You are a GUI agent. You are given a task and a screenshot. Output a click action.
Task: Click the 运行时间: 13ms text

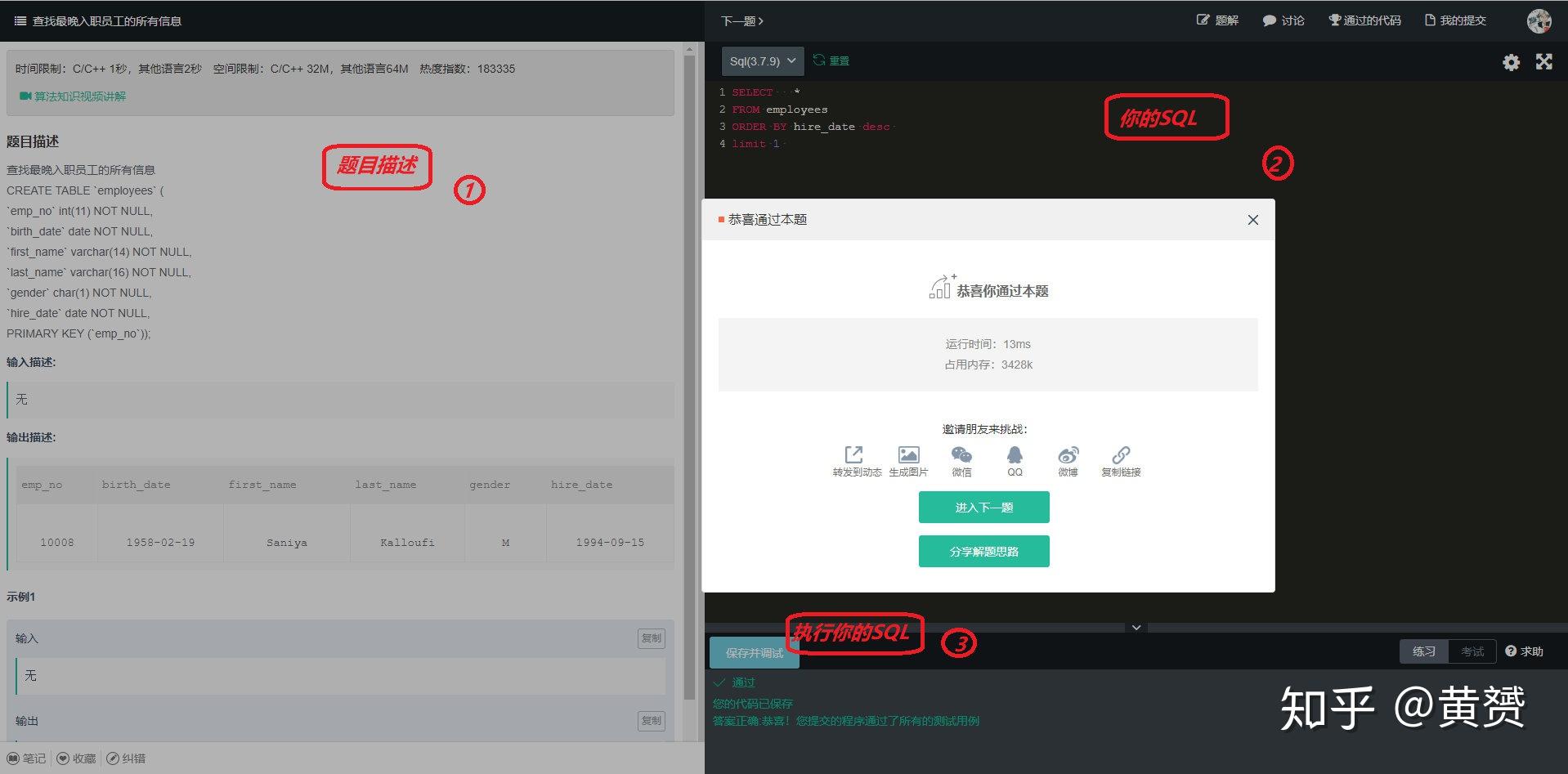pyautogui.click(x=988, y=344)
